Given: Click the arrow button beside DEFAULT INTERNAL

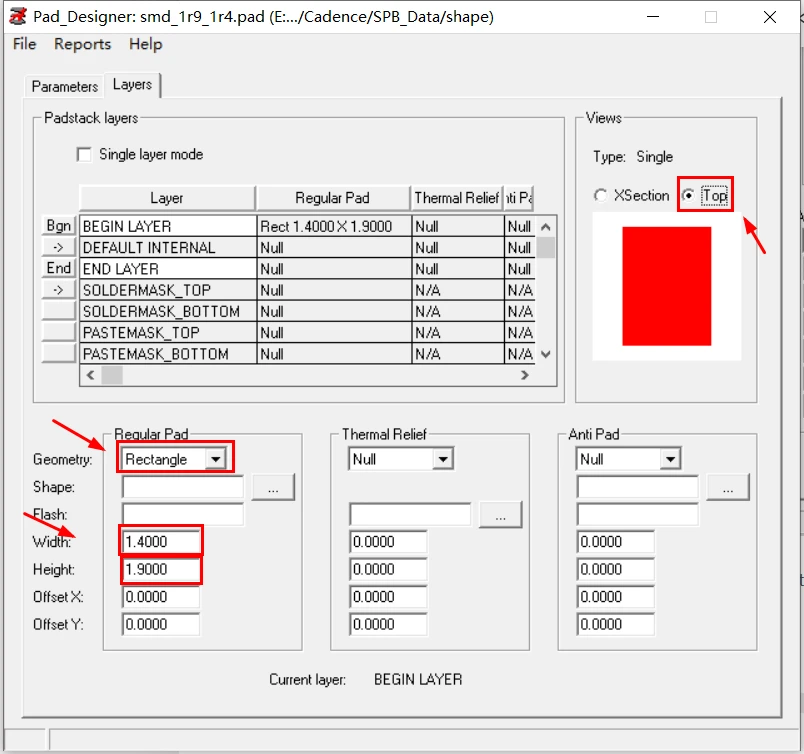Looking at the screenshot, I should (59, 247).
